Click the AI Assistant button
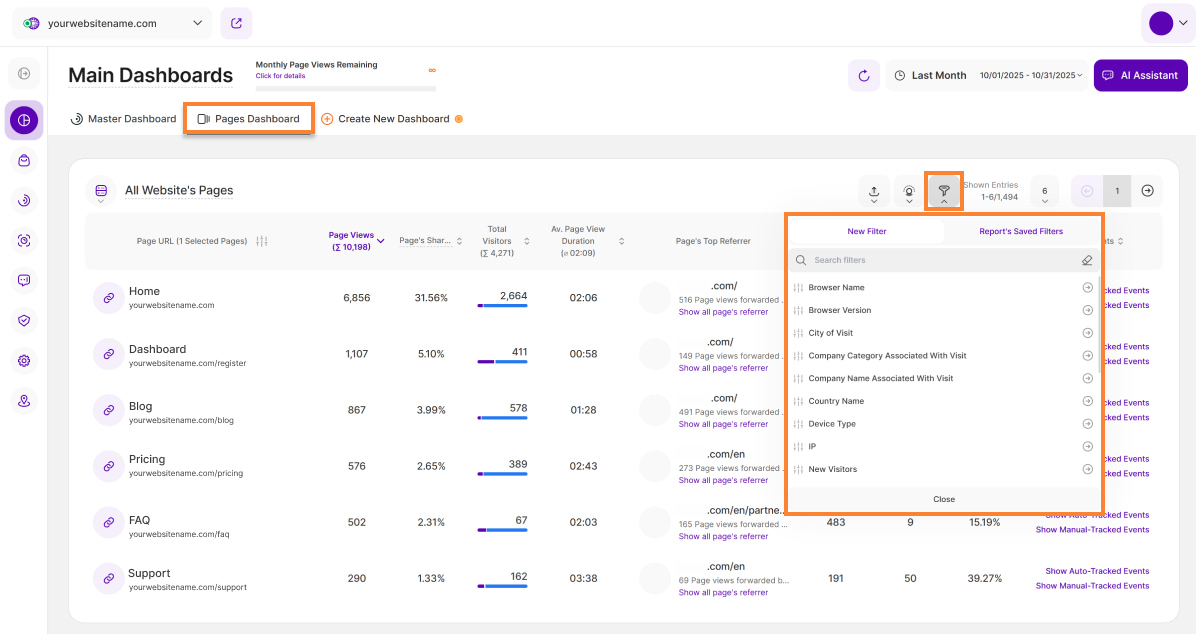This screenshot has height=634, width=1196. 1140,75
